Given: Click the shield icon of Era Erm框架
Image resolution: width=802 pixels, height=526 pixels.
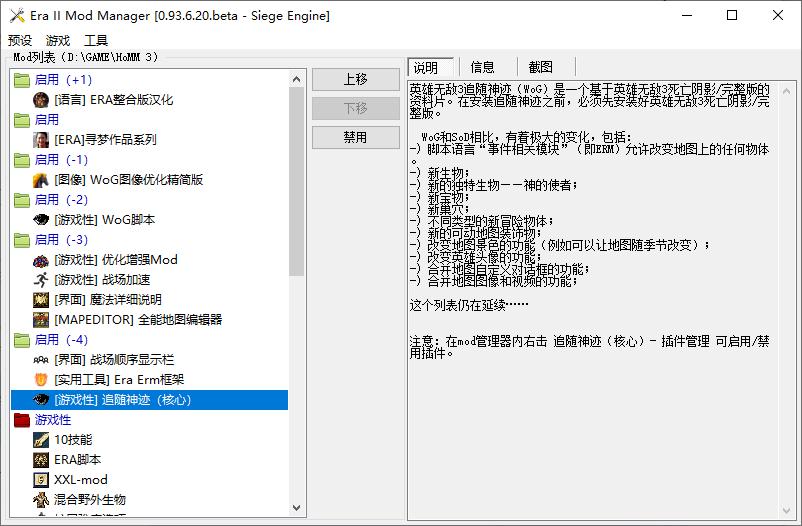Looking at the screenshot, I should tap(41, 380).
